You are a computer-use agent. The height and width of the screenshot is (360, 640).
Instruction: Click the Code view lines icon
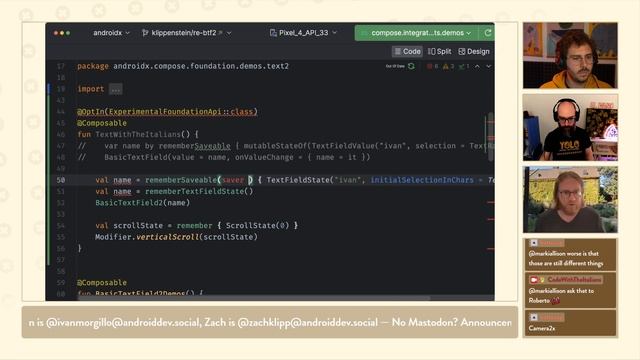coord(398,51)
